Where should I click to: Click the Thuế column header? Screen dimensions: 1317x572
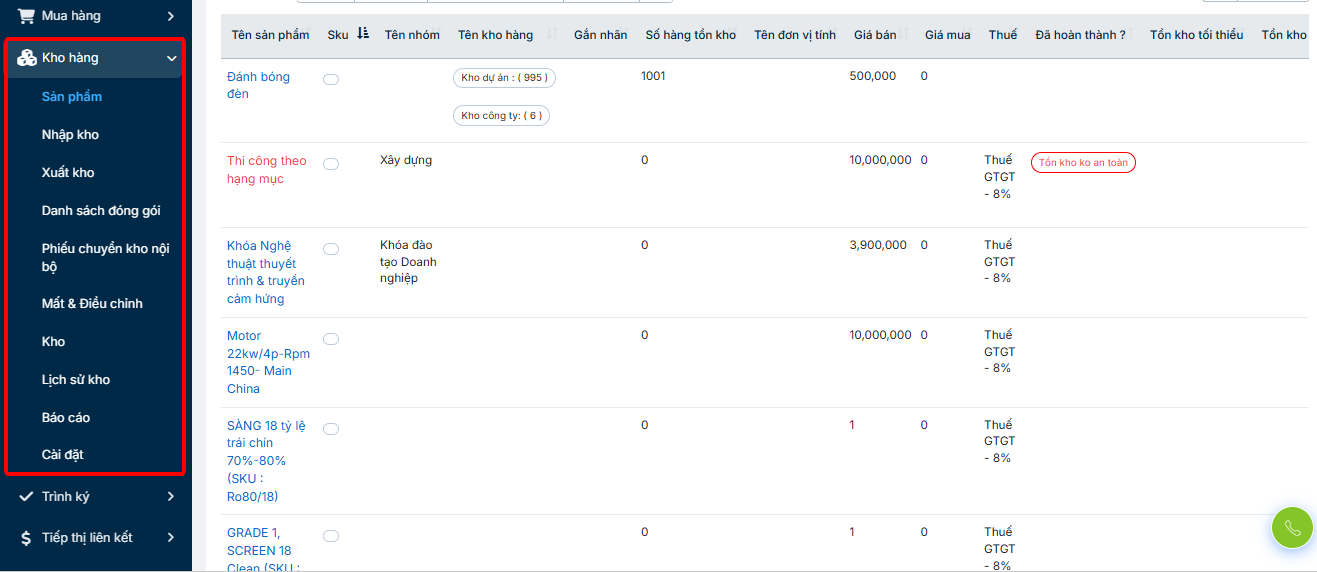click(1003, 35)
